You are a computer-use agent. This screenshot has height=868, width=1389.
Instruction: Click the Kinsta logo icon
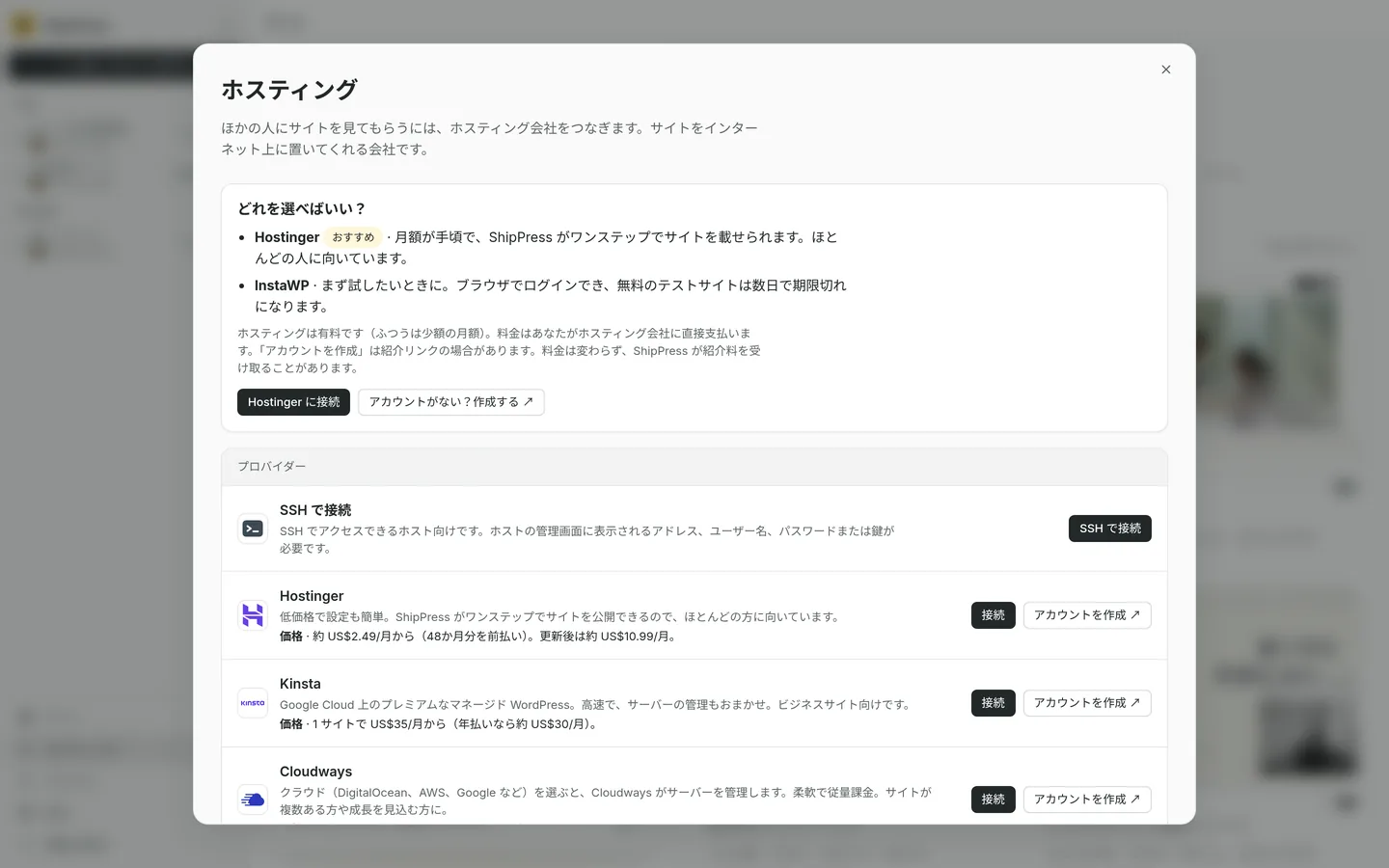[253, 703]
